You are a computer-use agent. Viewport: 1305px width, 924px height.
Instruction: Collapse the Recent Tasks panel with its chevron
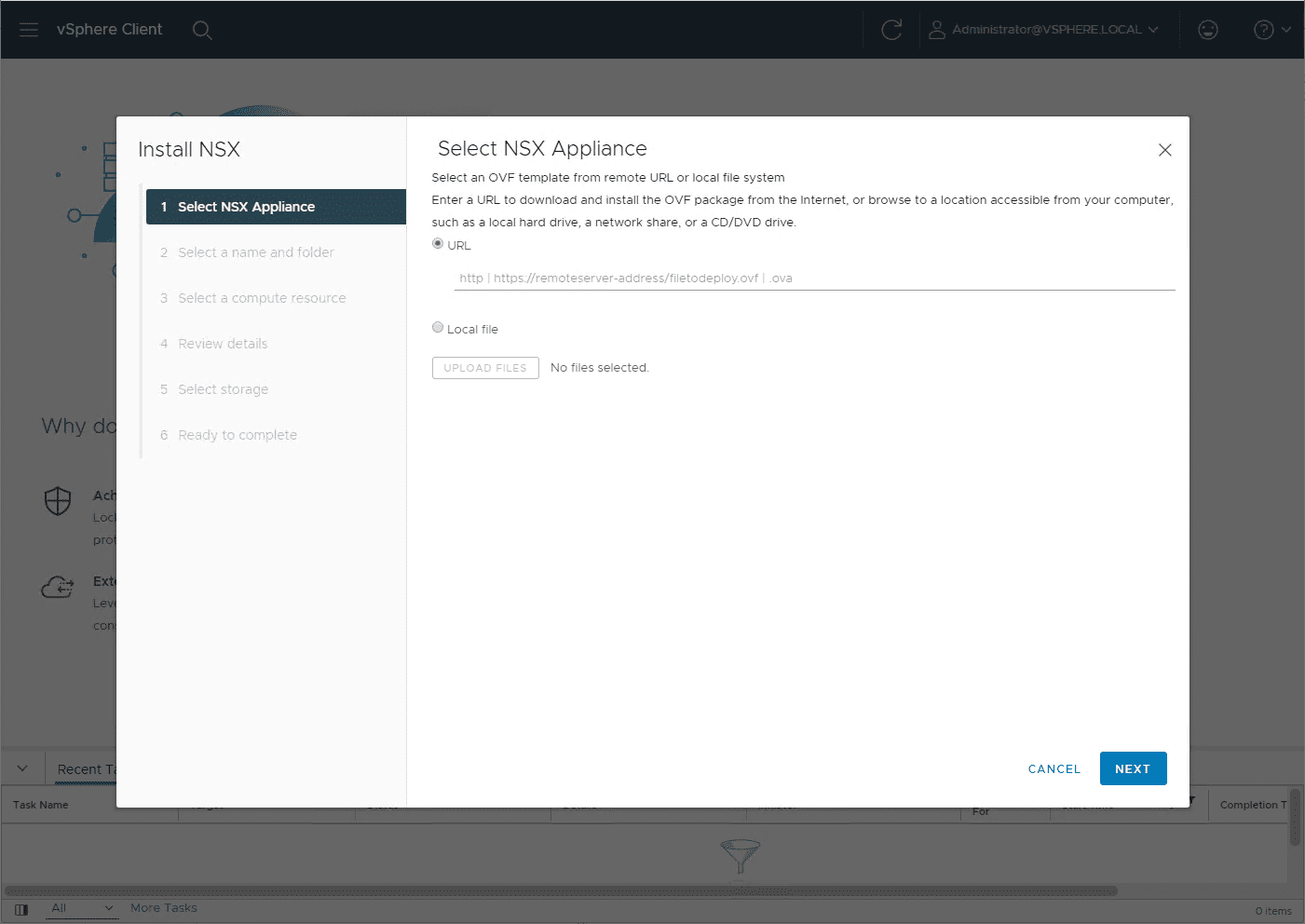(x=22, y=768)
